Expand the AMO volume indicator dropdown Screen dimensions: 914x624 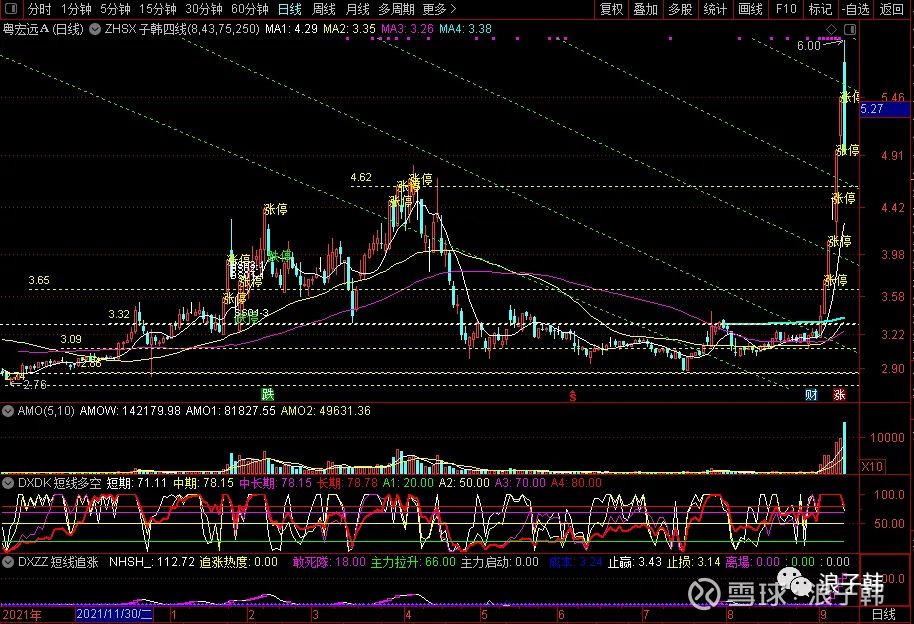[x=8, y=410]
